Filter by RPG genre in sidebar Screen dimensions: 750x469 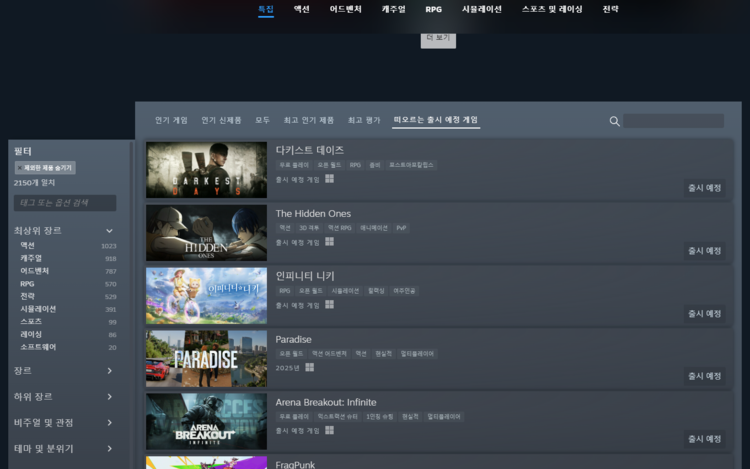click(27, 284)
